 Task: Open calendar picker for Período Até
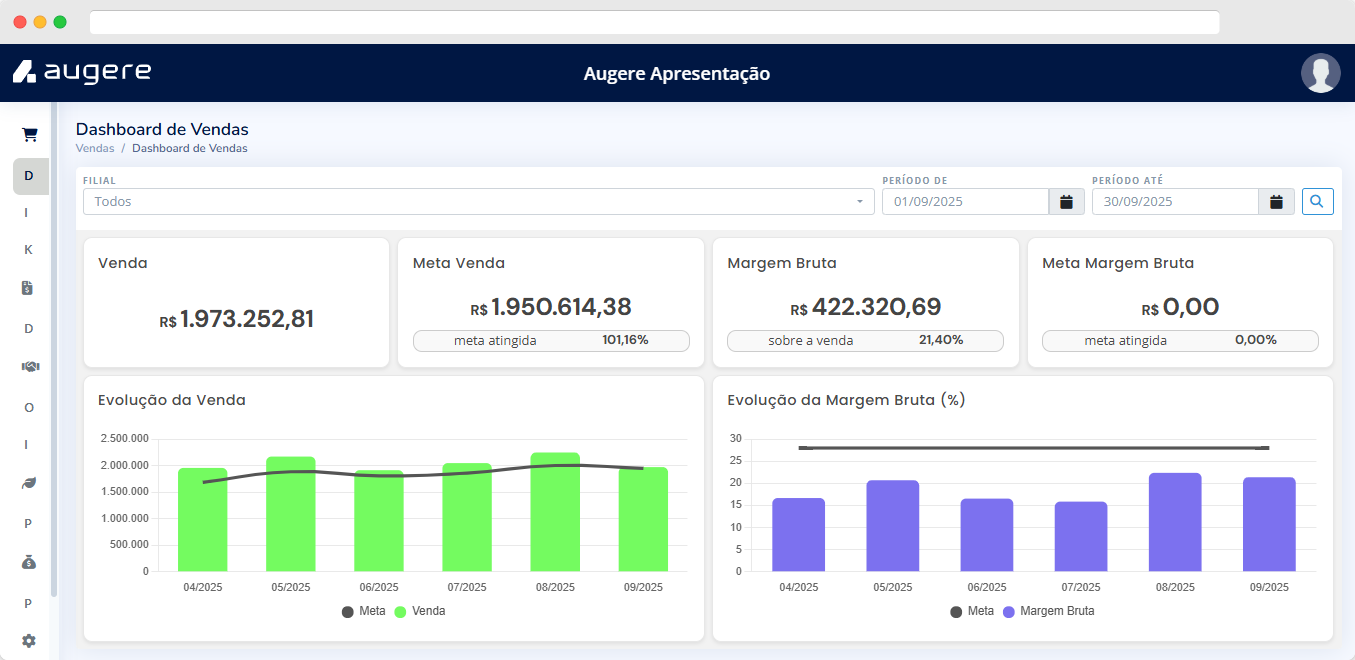coord(1276,202)
